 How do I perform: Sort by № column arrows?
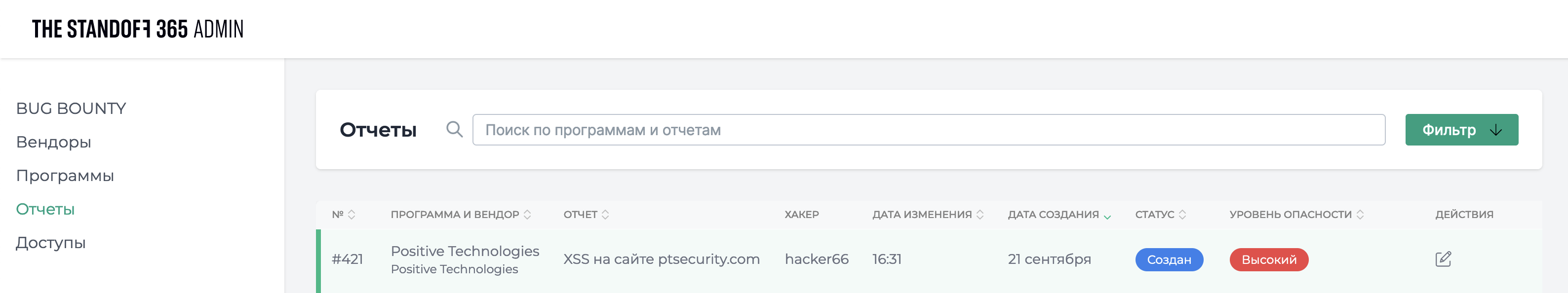[x=351, y=215]
